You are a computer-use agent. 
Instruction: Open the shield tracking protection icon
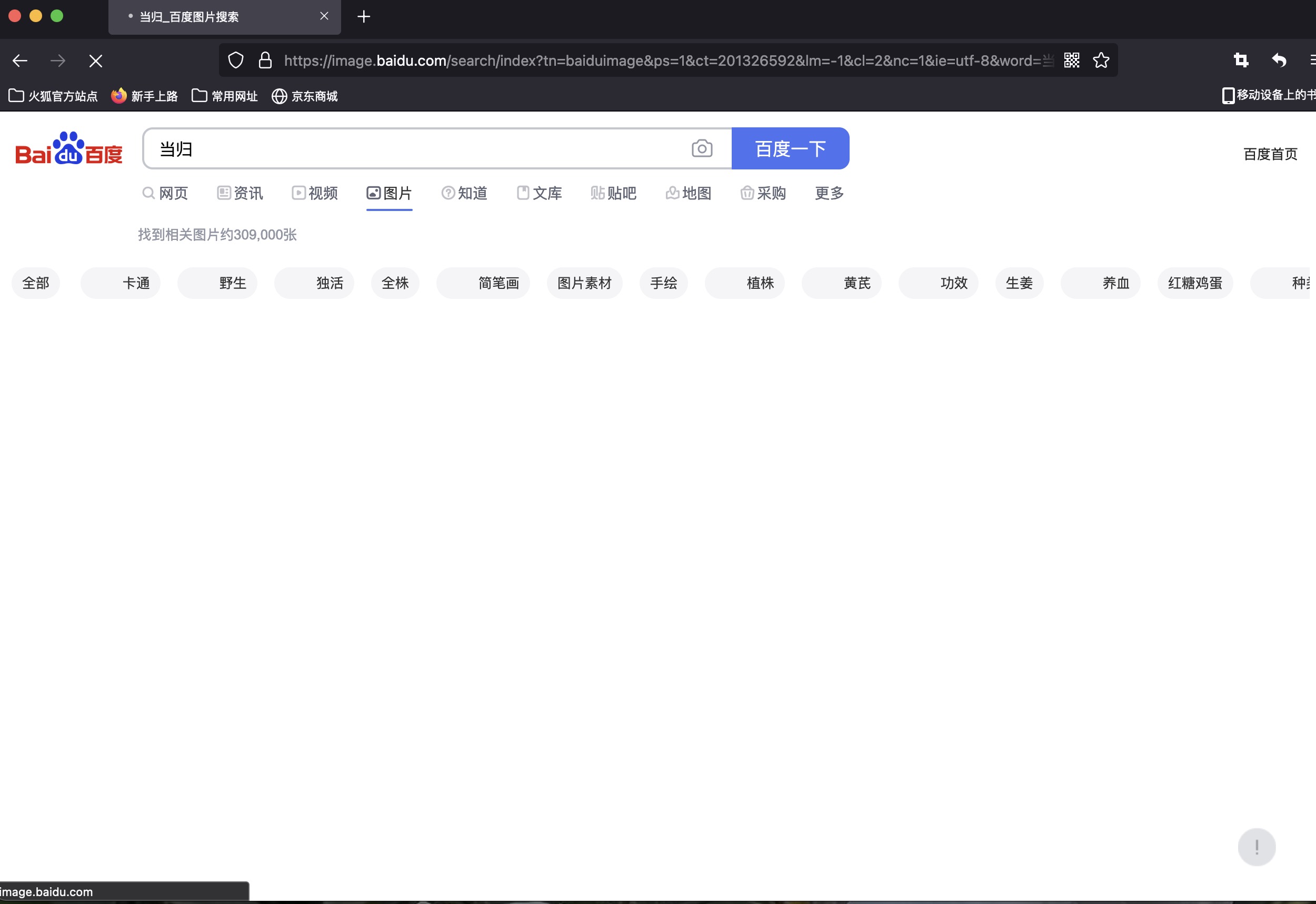[x=236, y=61]
